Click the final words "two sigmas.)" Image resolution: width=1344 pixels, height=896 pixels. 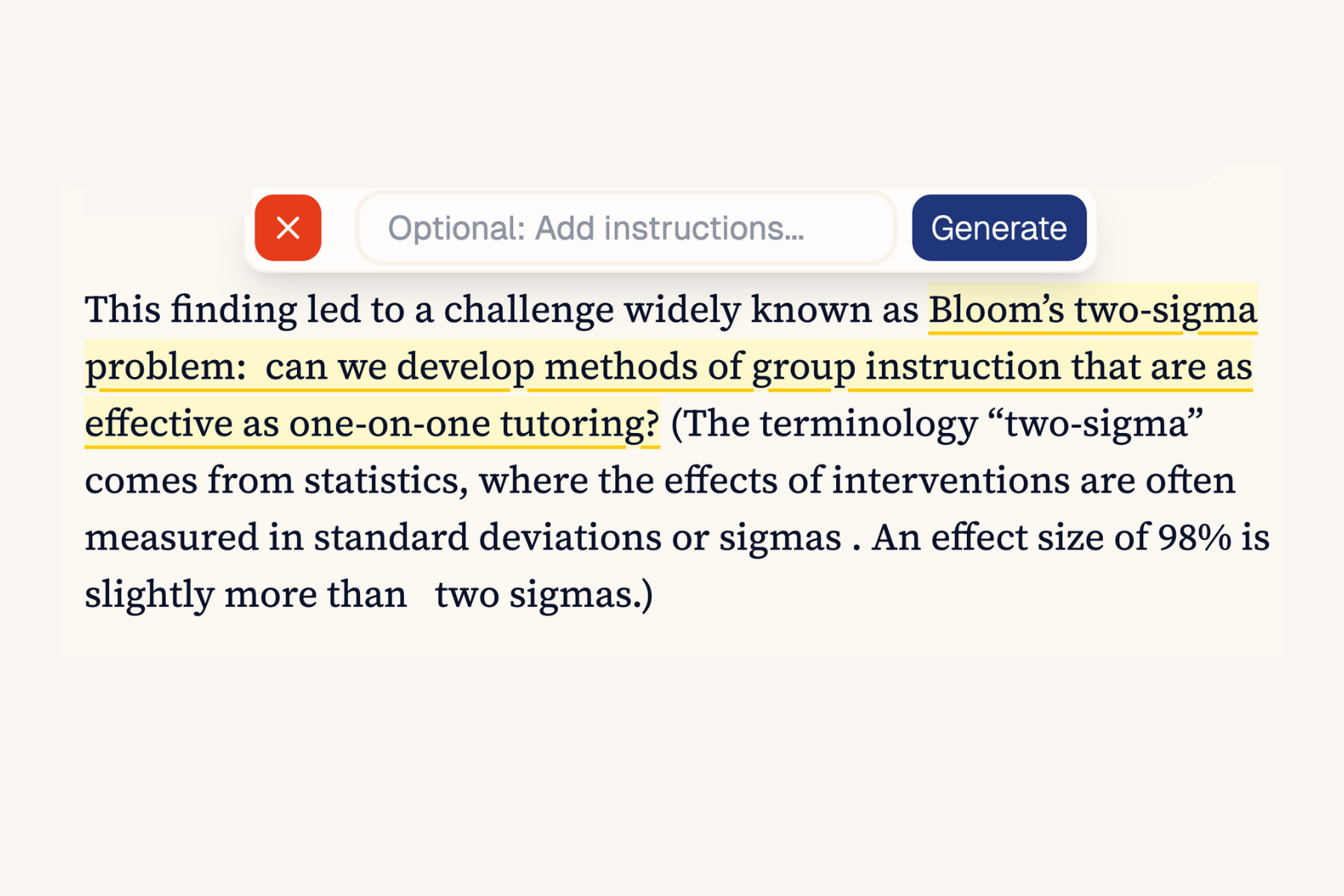point(544,594)
